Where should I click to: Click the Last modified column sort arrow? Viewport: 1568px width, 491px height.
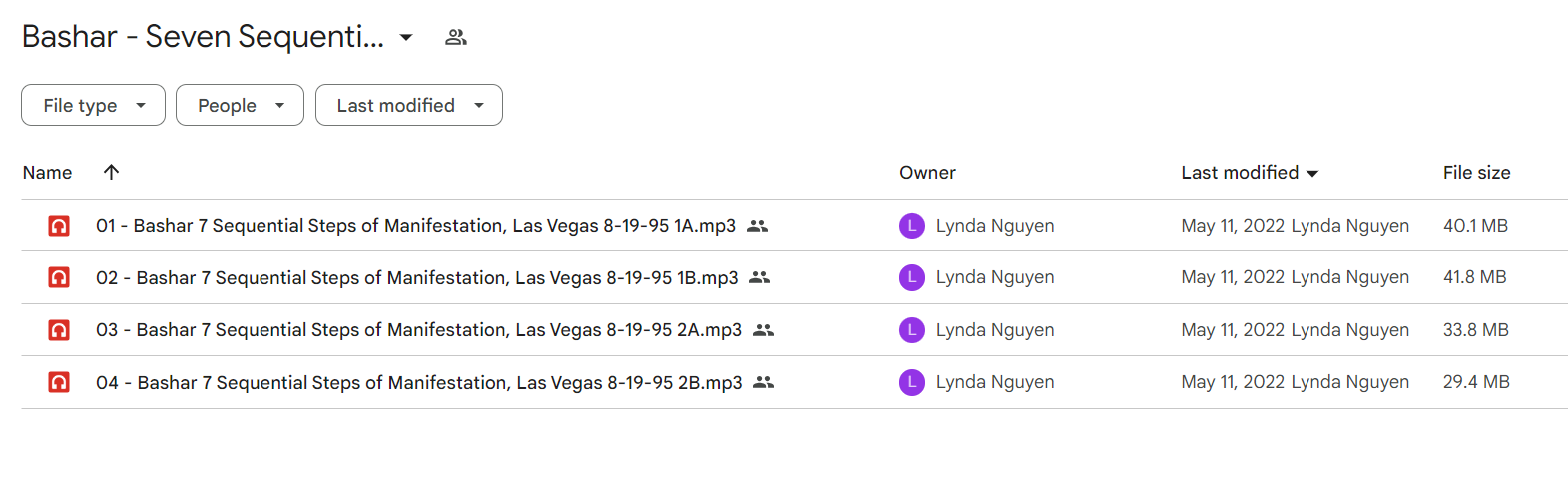(x=1312, y=174)
